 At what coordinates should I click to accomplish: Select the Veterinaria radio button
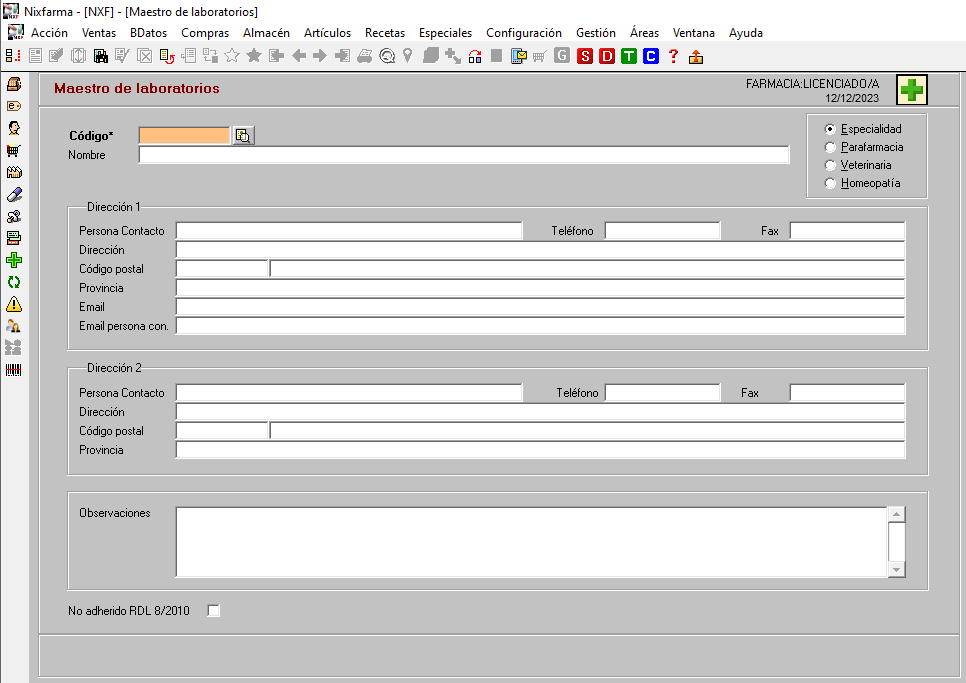[830, 165]
